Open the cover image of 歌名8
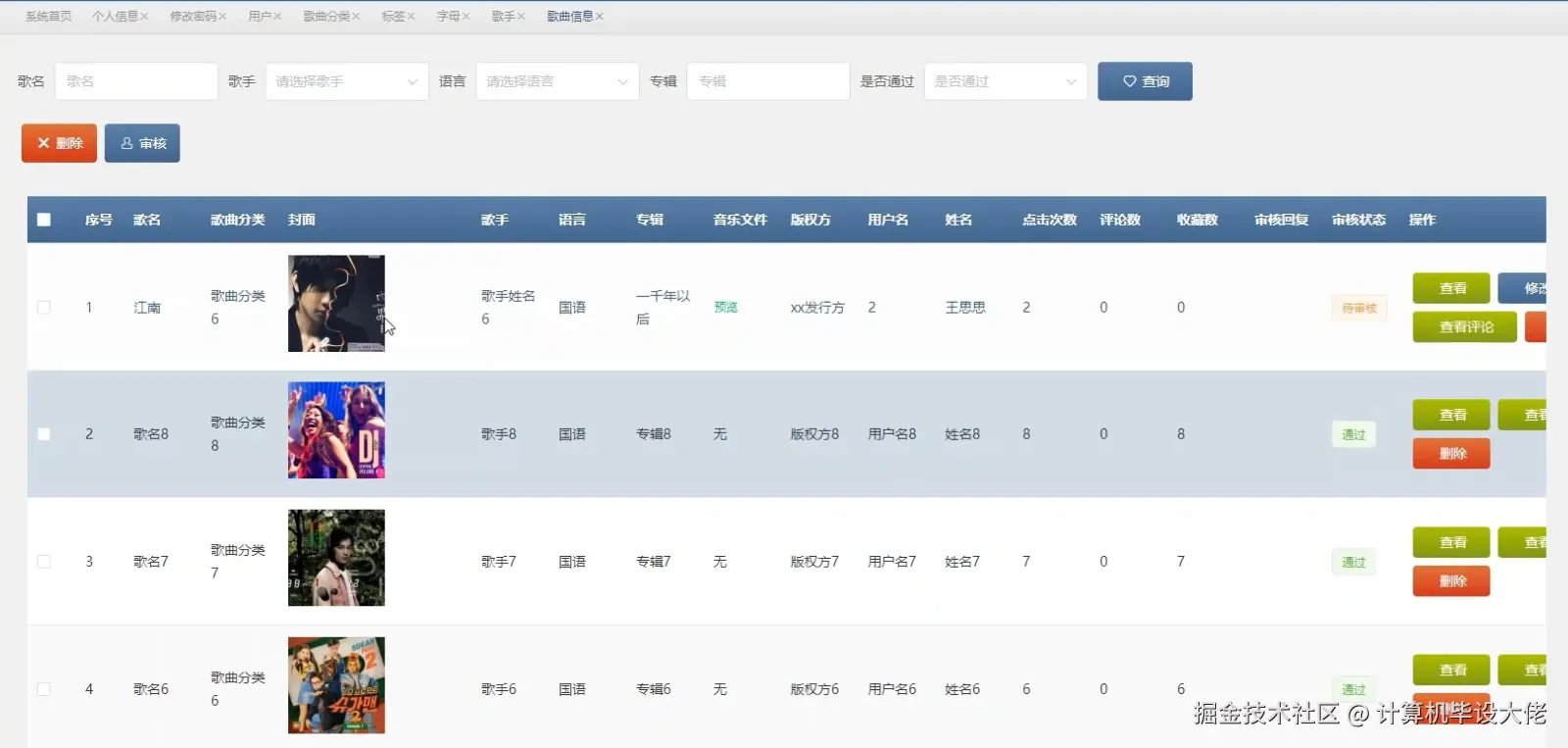 tap(336, 430)
